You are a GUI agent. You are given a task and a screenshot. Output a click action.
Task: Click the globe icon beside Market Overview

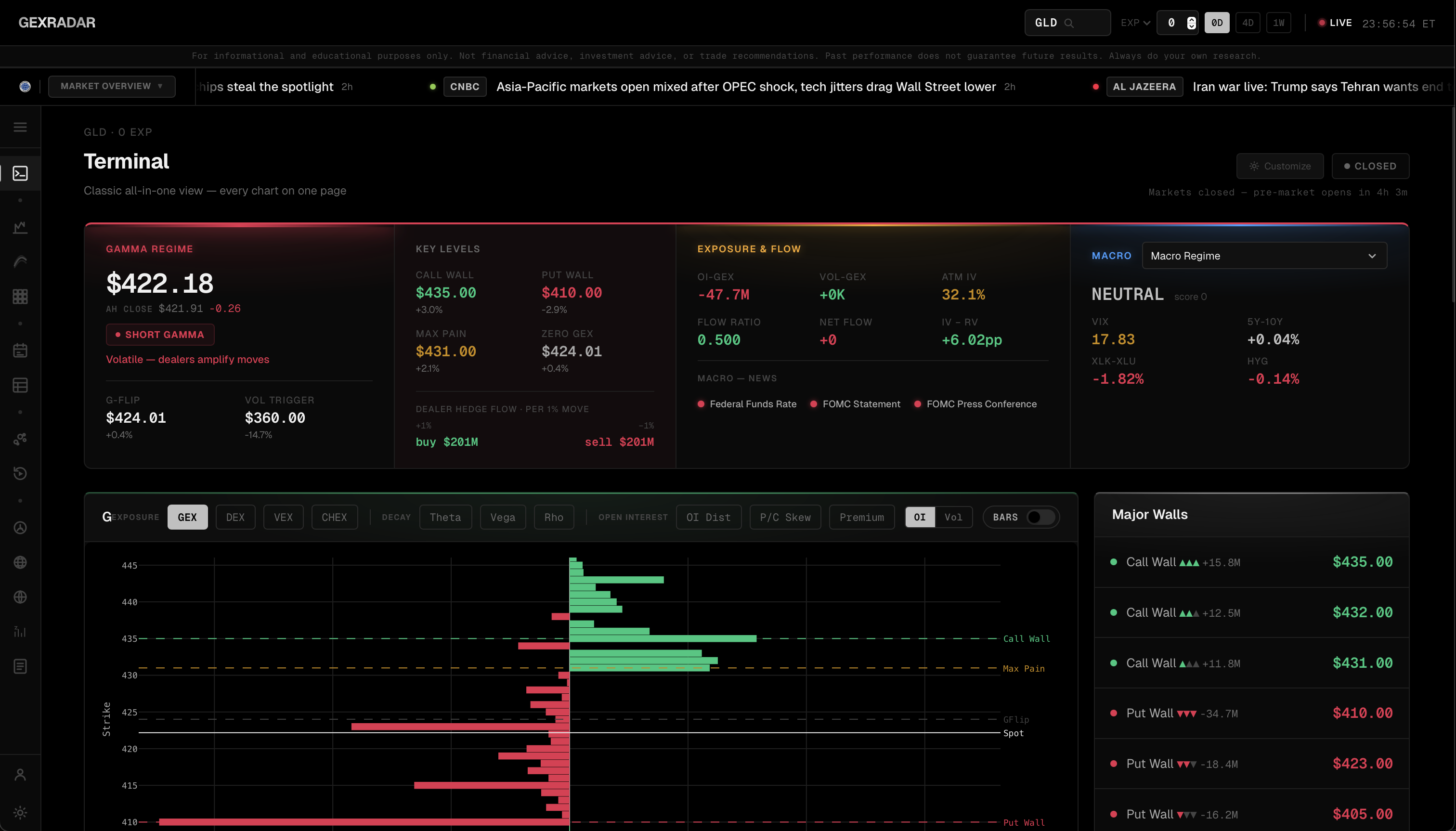pos(25,86)
